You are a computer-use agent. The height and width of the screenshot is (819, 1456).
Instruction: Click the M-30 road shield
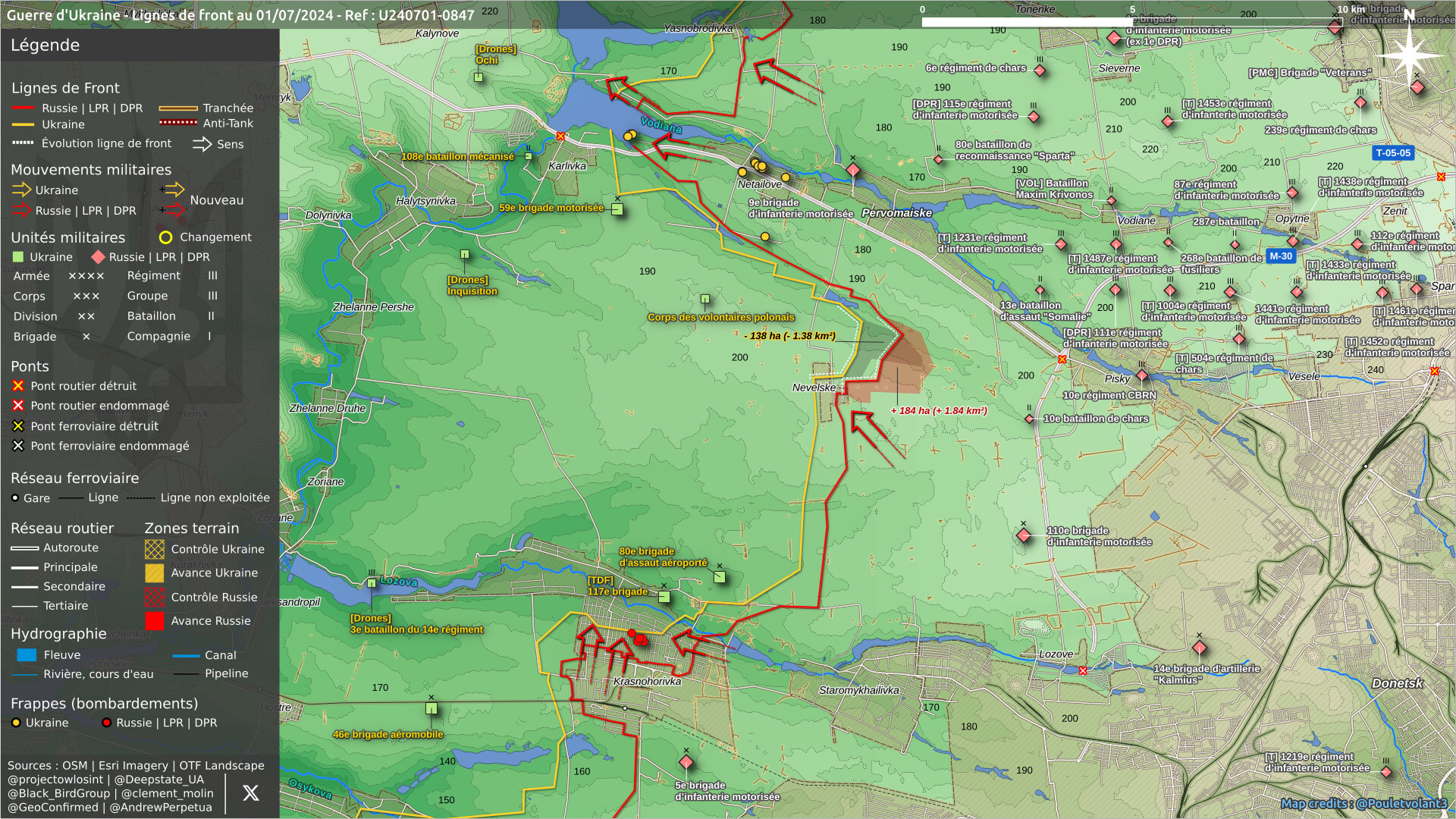[x=1281, y=256]
